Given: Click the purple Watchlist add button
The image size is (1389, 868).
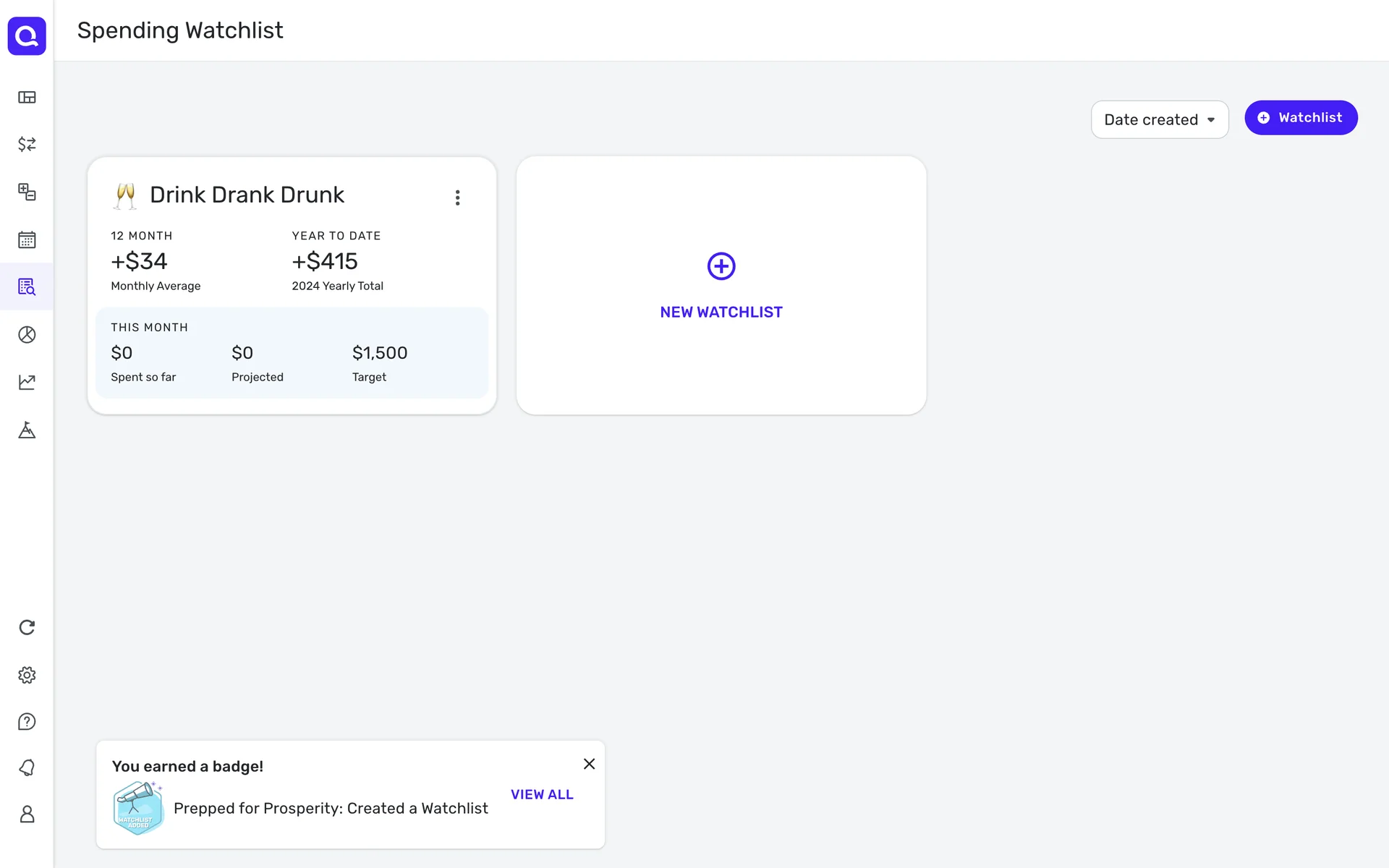Looking at the screenshot, I should (1300, 117).
